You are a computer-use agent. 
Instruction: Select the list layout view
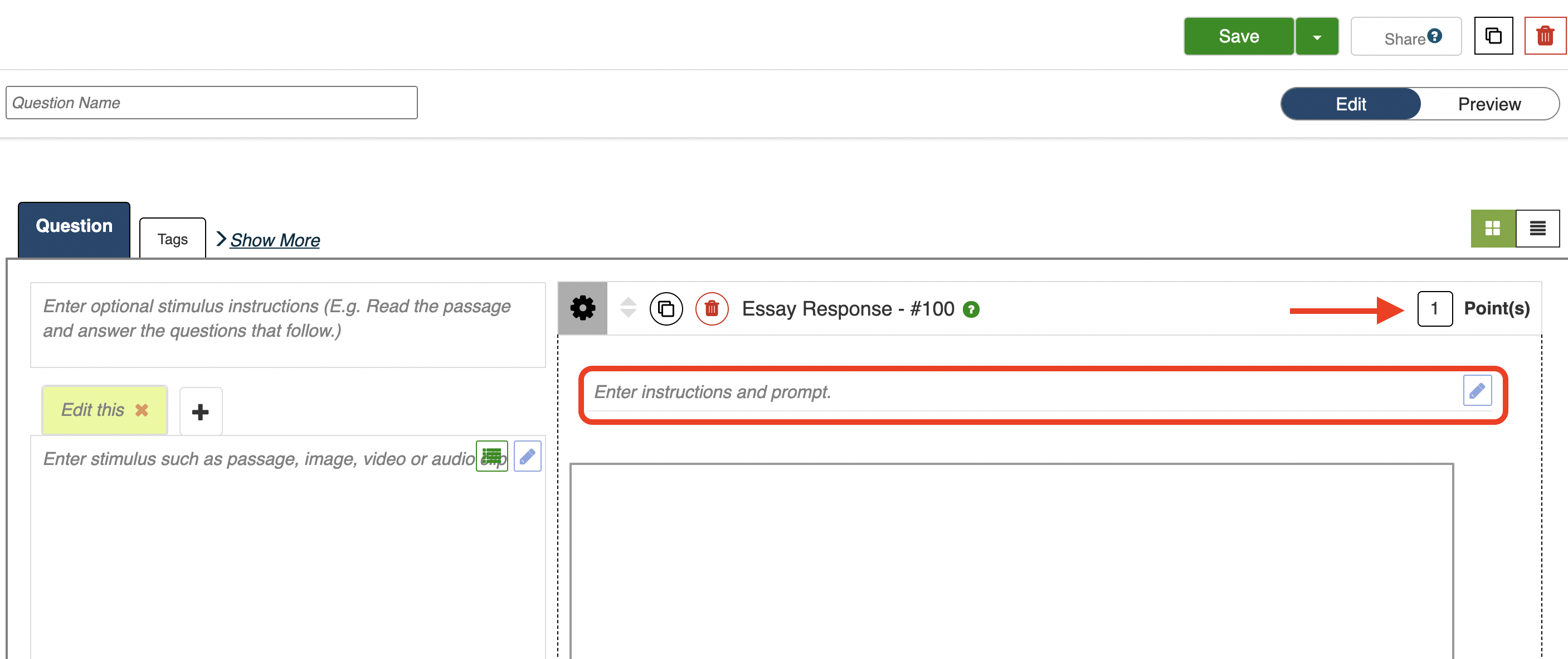click(x=1537, y=229)
